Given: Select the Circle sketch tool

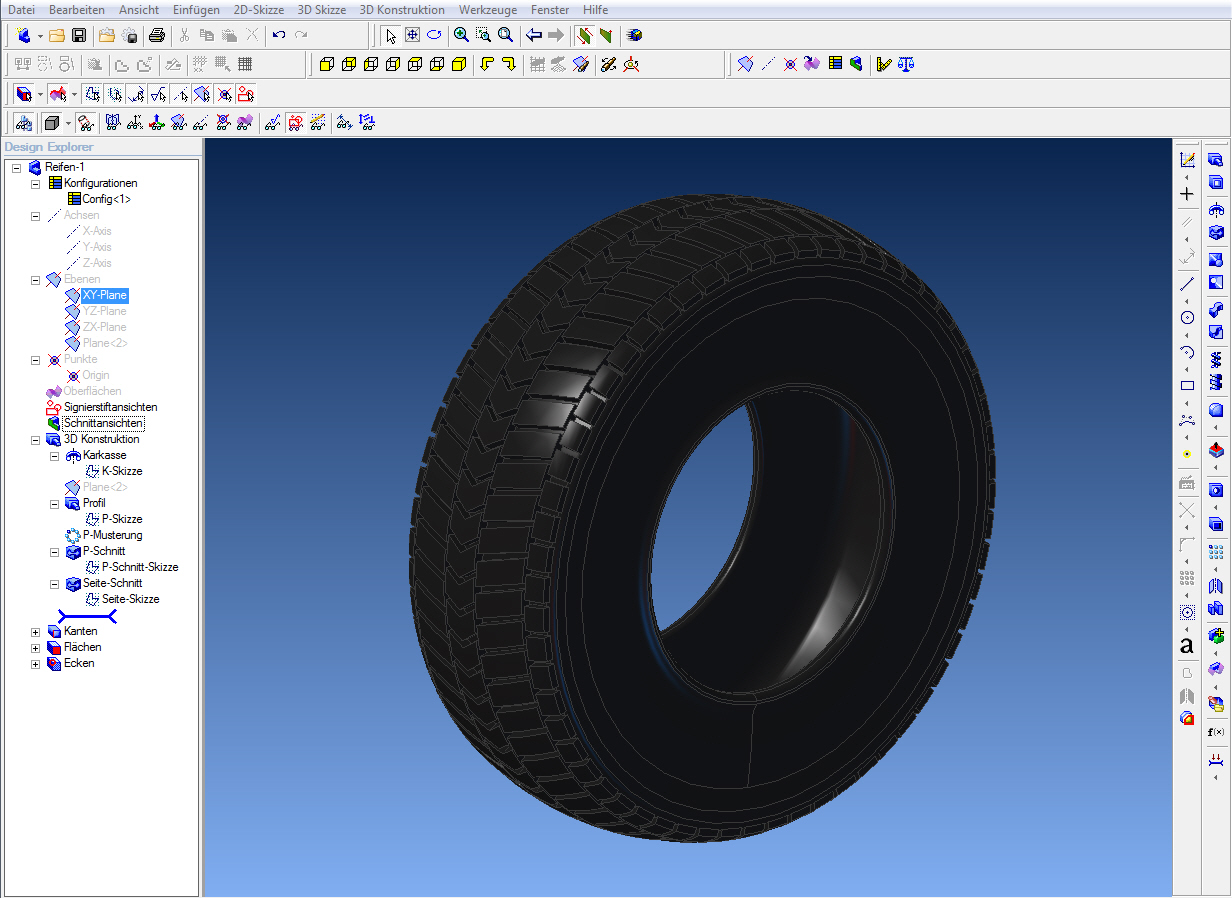Looking at the screenshot, I should tap(1187, 318).
